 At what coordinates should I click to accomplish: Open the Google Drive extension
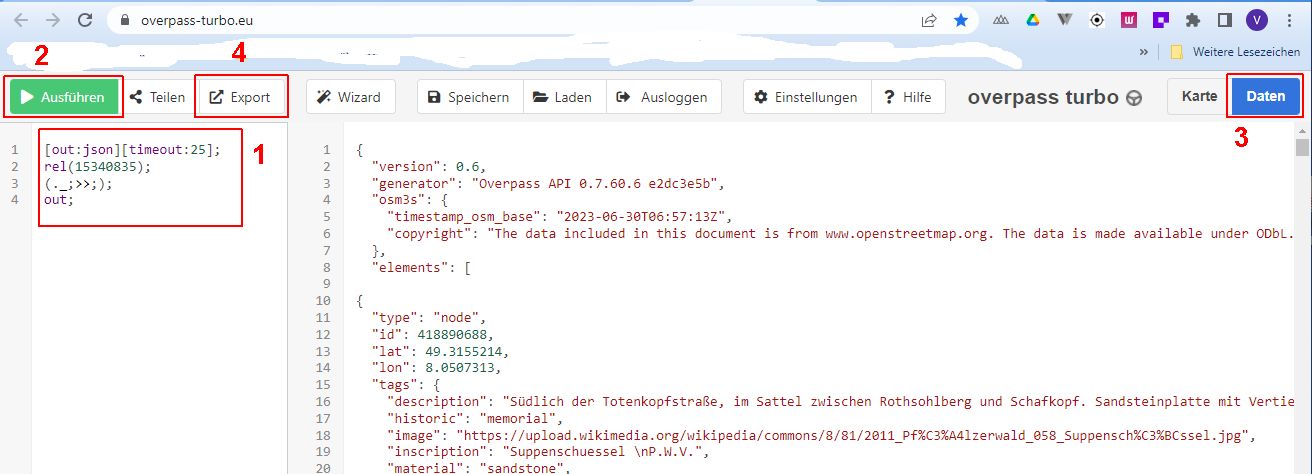point(1034,20)
